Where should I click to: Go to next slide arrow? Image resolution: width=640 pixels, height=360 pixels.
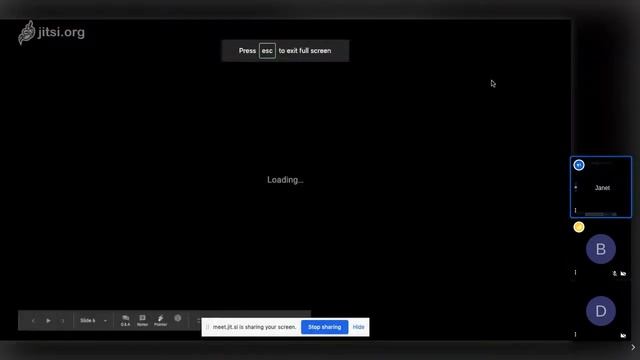coord(62,321)
